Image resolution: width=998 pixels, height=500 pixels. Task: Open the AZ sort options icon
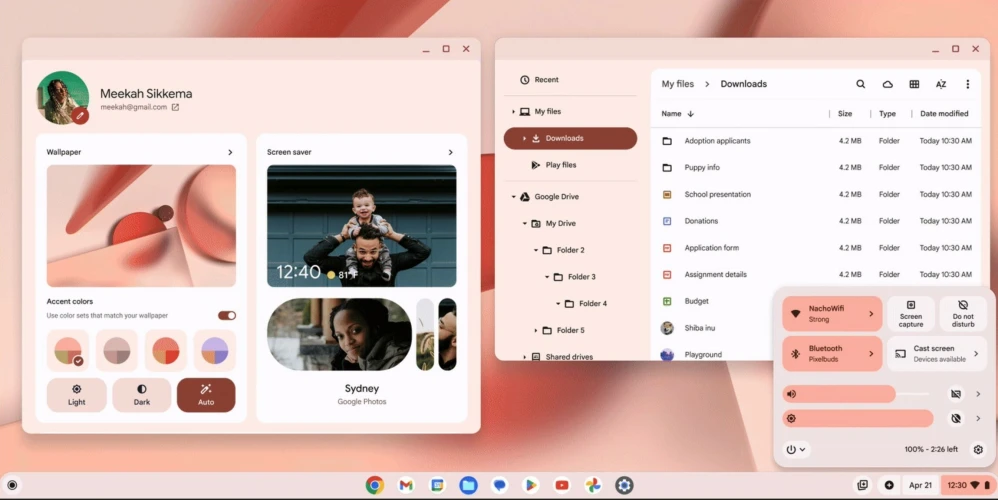(941, 84)
